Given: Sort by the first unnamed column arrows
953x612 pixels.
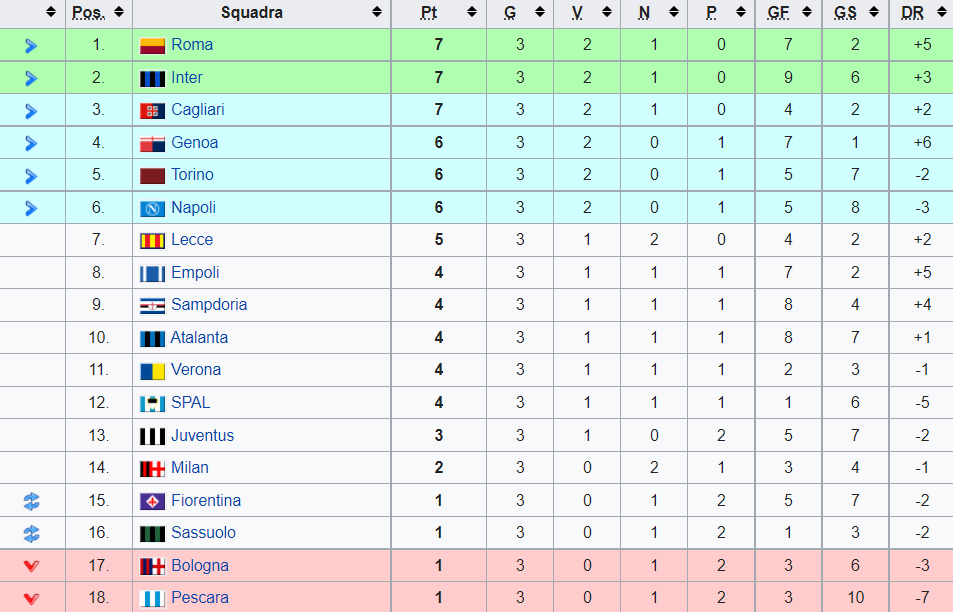Looking at the screenshot, I should coord(51,12).
